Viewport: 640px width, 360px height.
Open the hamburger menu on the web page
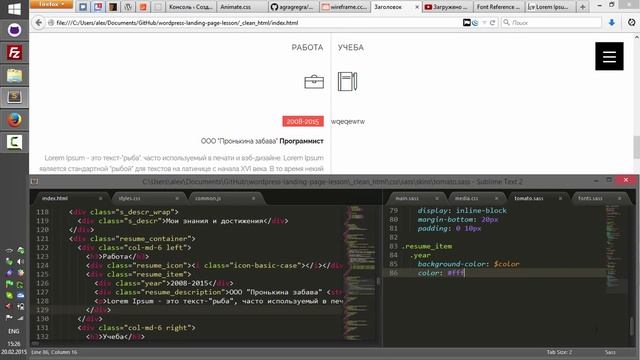[609, 56]
